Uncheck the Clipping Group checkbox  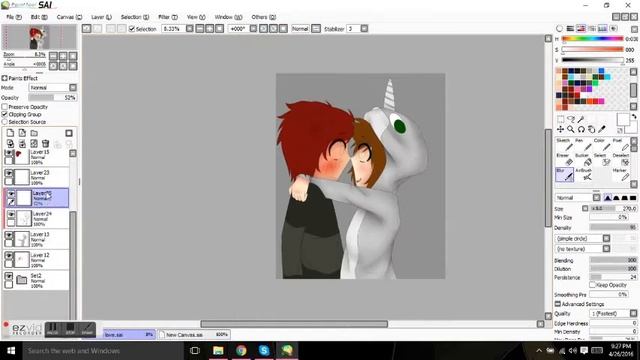coord(5,114)
